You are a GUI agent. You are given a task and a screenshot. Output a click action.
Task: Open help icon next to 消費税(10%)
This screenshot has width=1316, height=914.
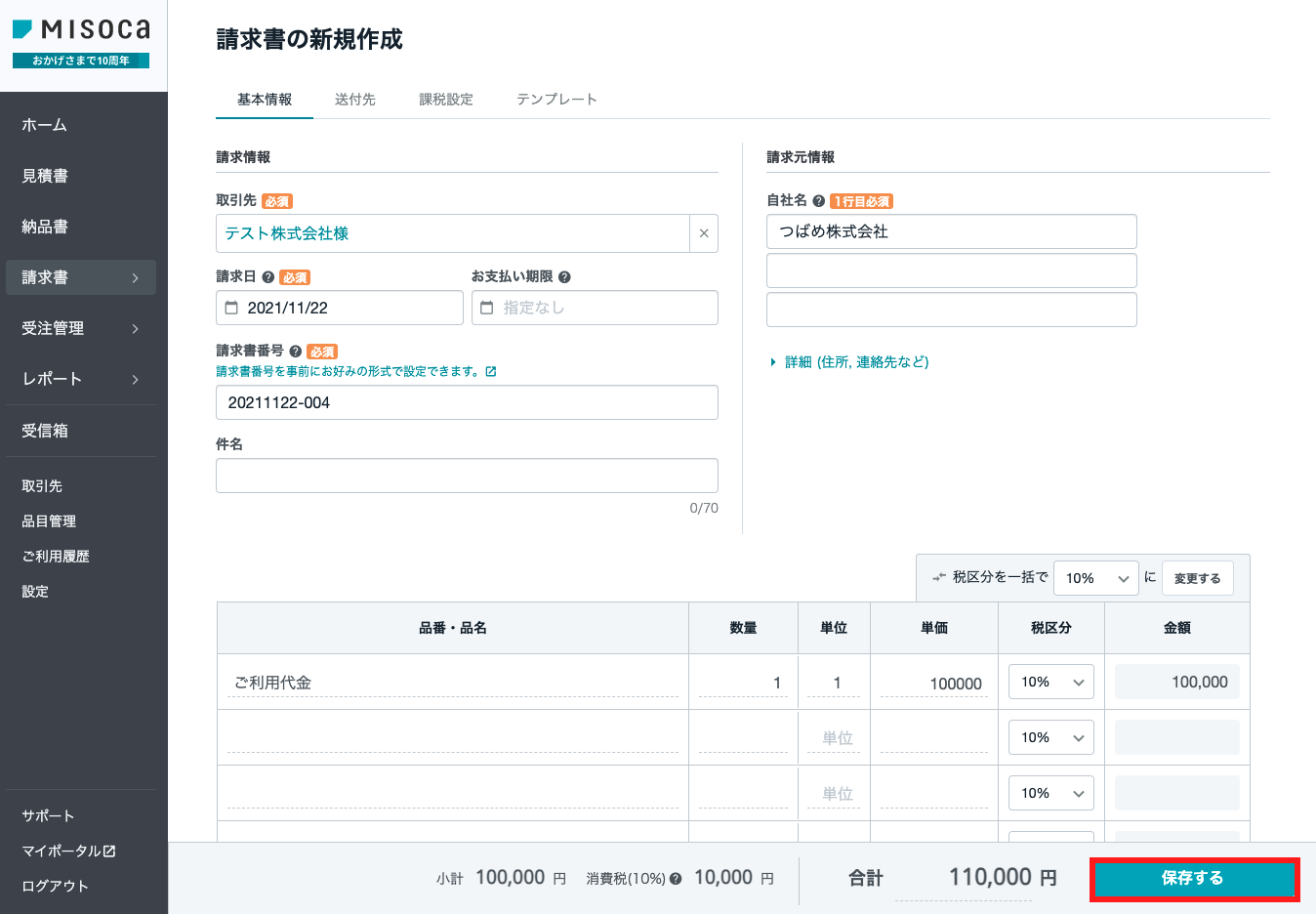coord(676,879)
